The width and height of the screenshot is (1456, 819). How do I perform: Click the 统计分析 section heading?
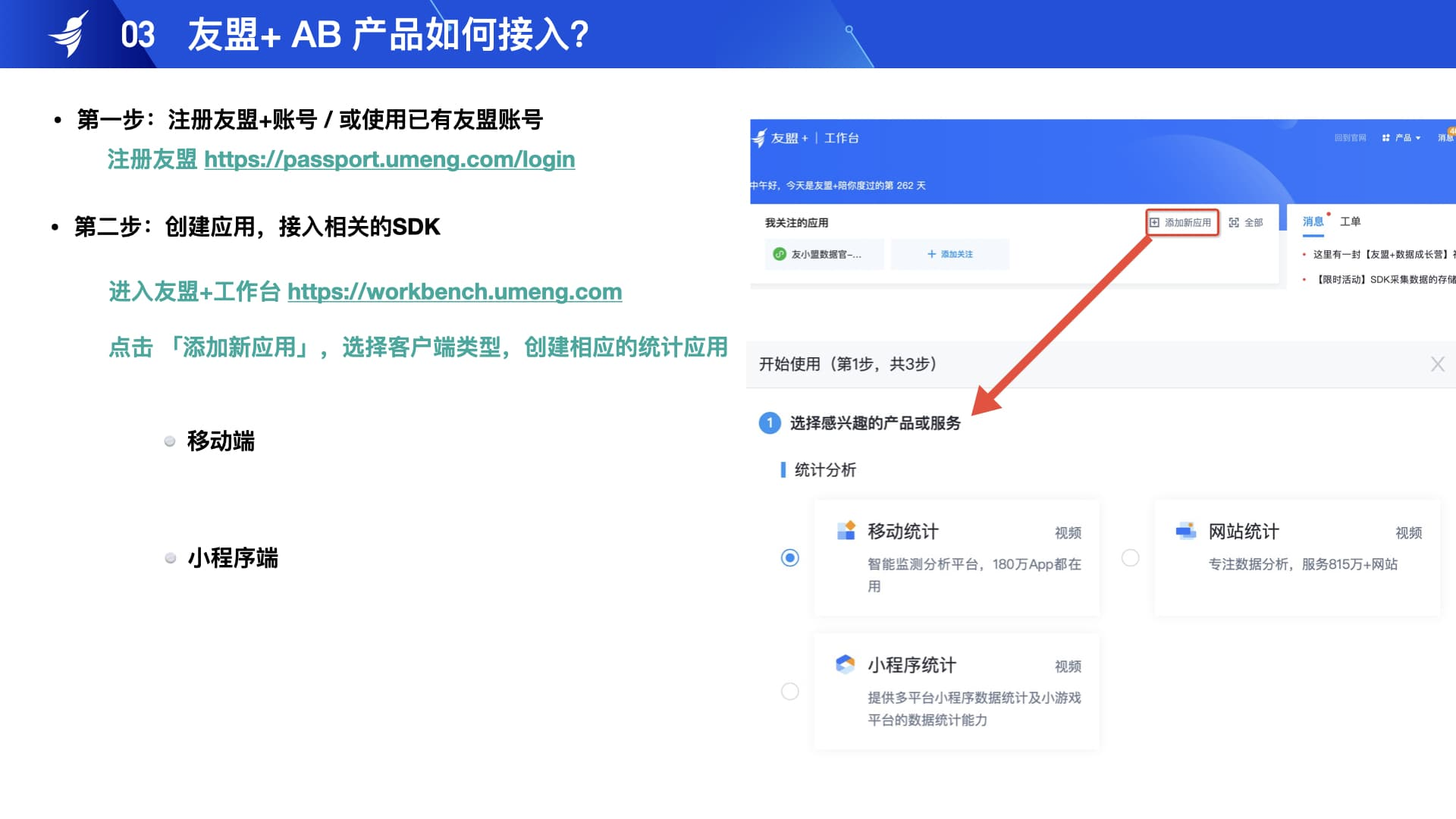(x=825, y=470)
